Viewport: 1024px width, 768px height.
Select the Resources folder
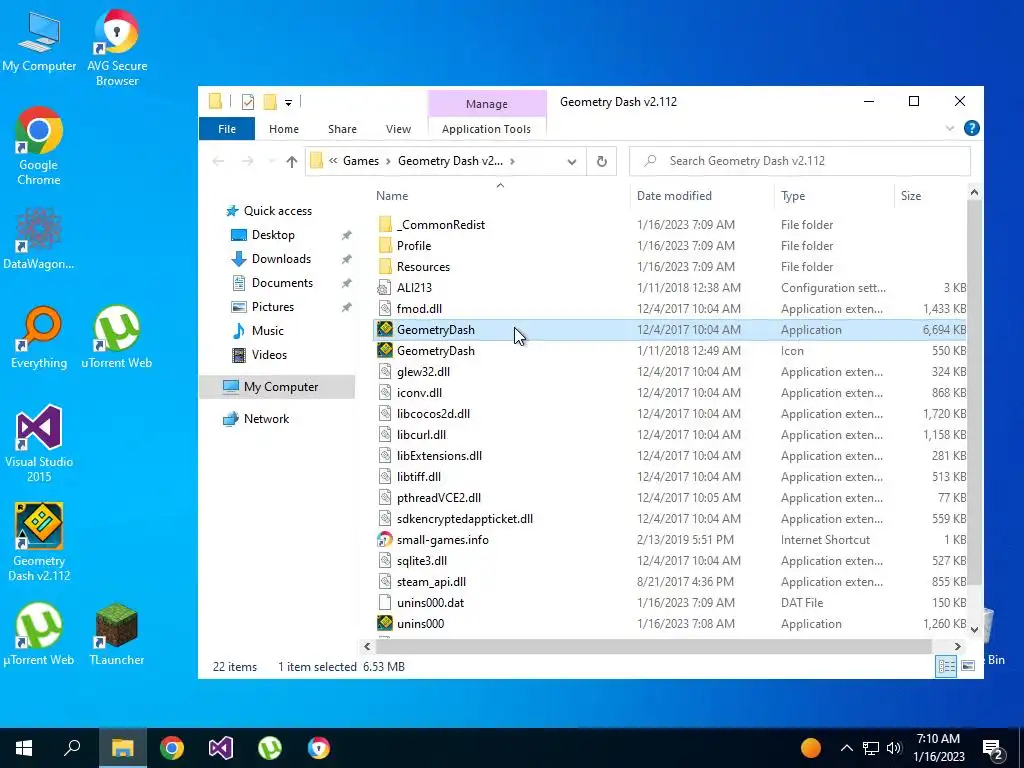tap(670, 266)
